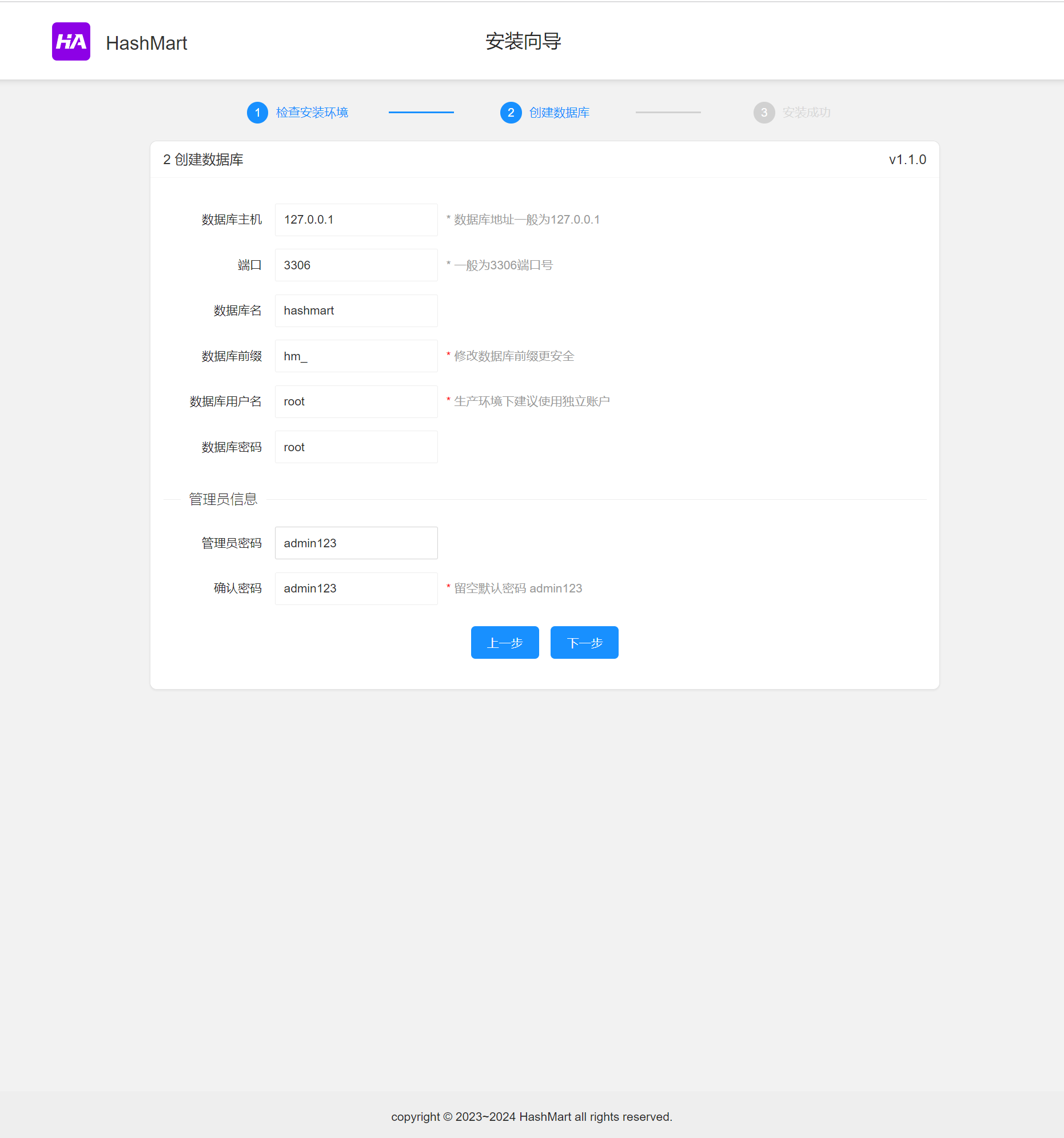
Task: Click the 管理员密码 field label
Action: coord(232,543)
